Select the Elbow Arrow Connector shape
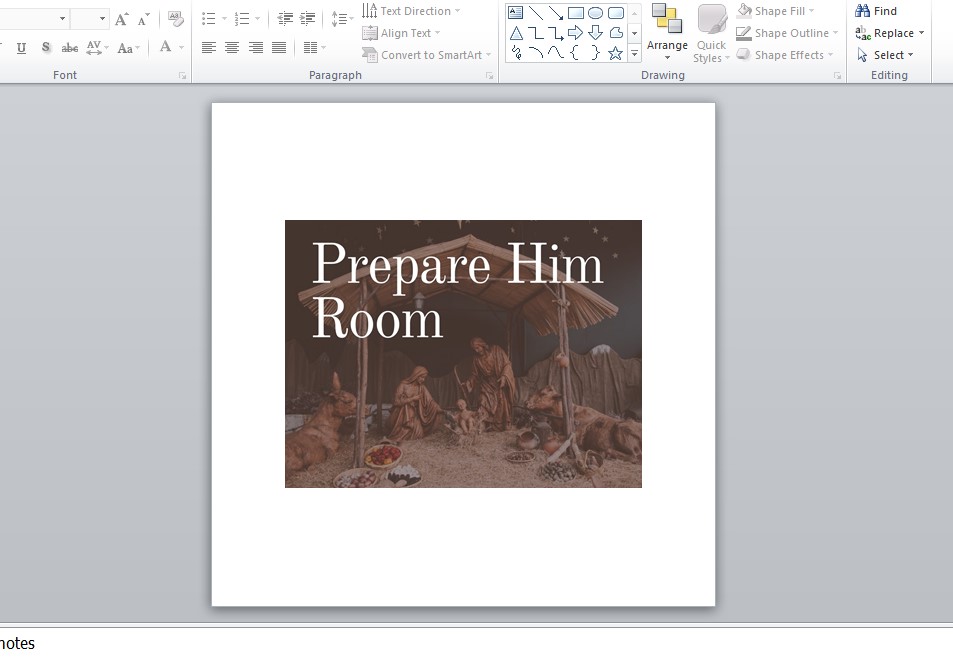 556,33
